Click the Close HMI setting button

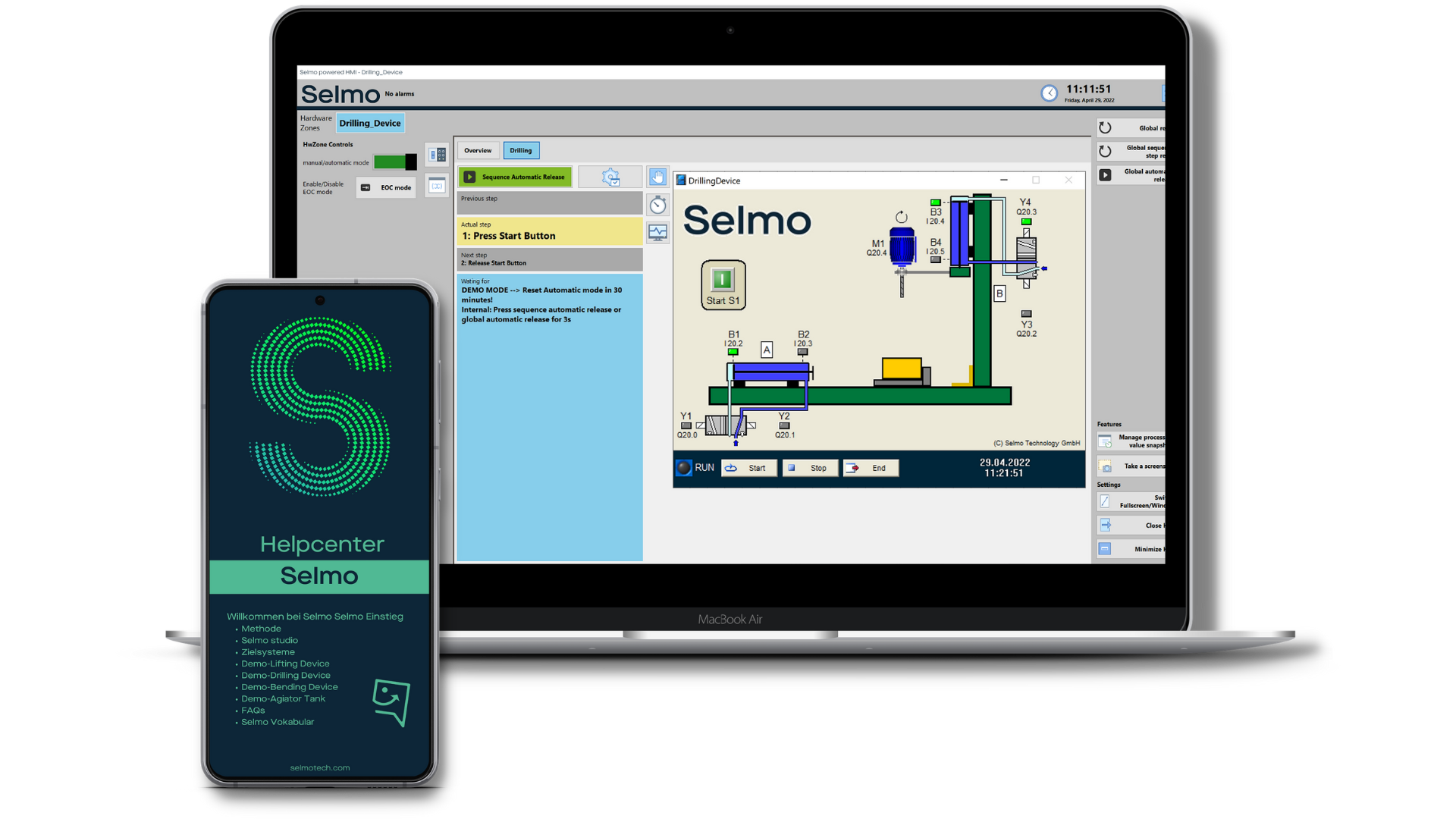pyautogui.click(x=1130, y=526)
